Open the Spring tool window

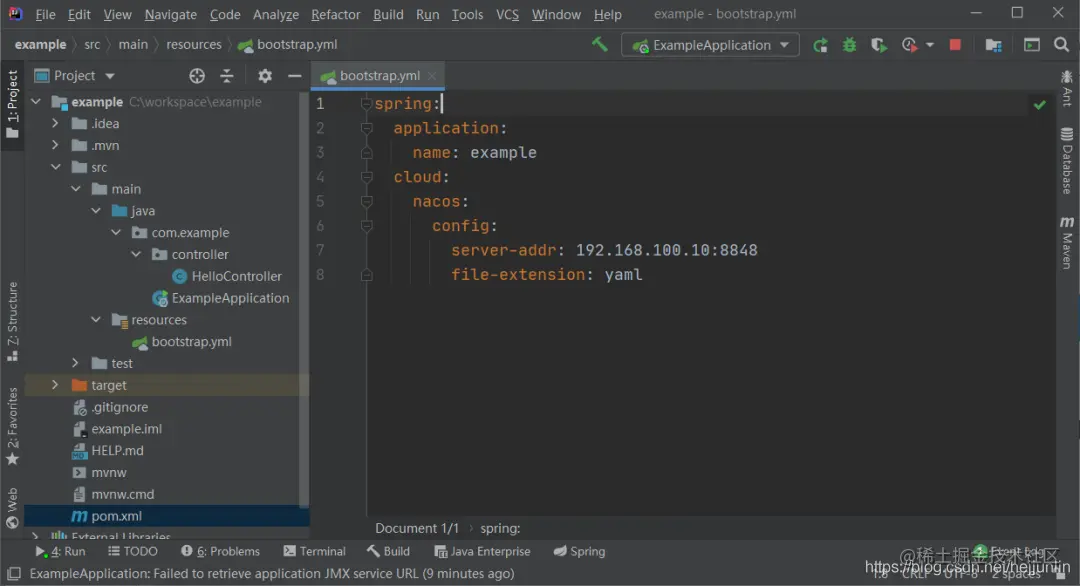point(579,552)
